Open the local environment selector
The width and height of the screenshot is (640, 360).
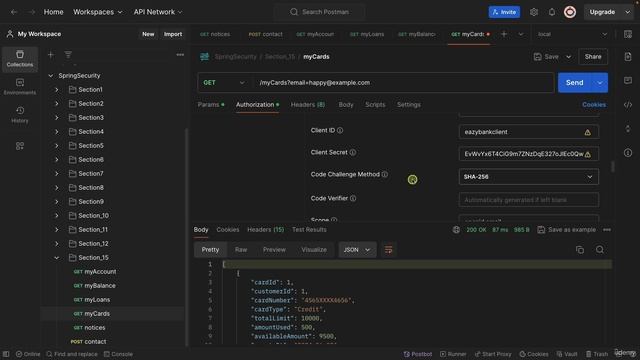[572, 34]
